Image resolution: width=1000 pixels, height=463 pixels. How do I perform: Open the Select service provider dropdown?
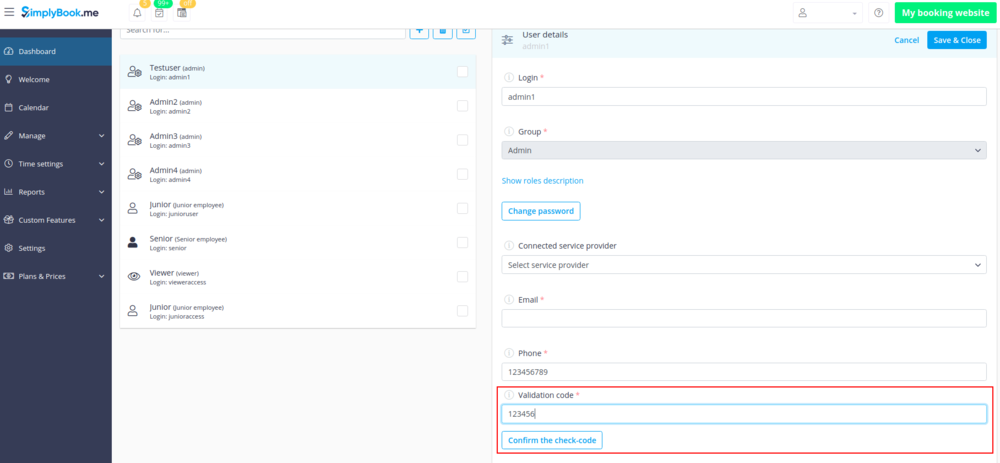tap(743, 265)
